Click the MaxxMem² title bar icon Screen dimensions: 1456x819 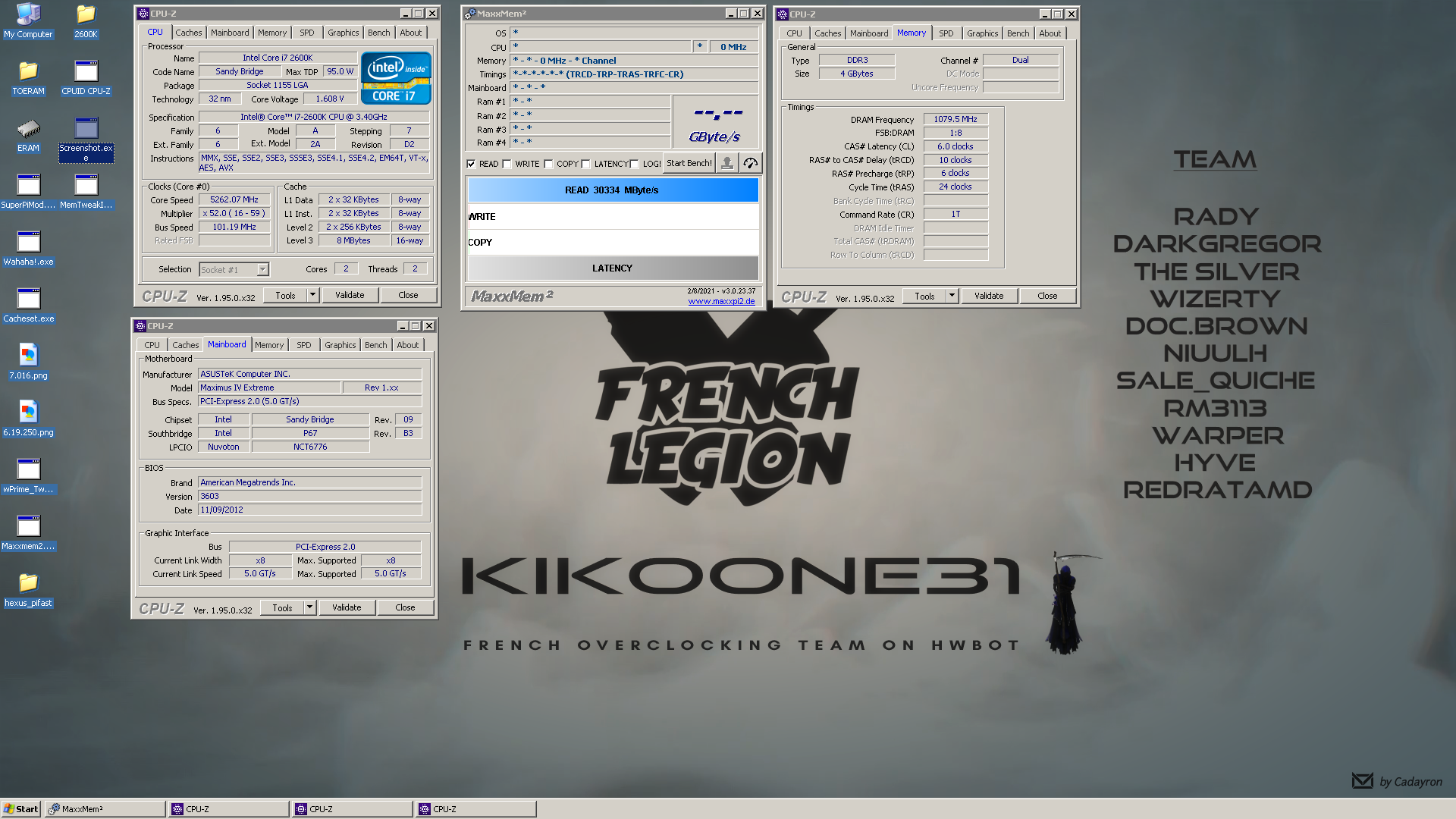(470, 14)
